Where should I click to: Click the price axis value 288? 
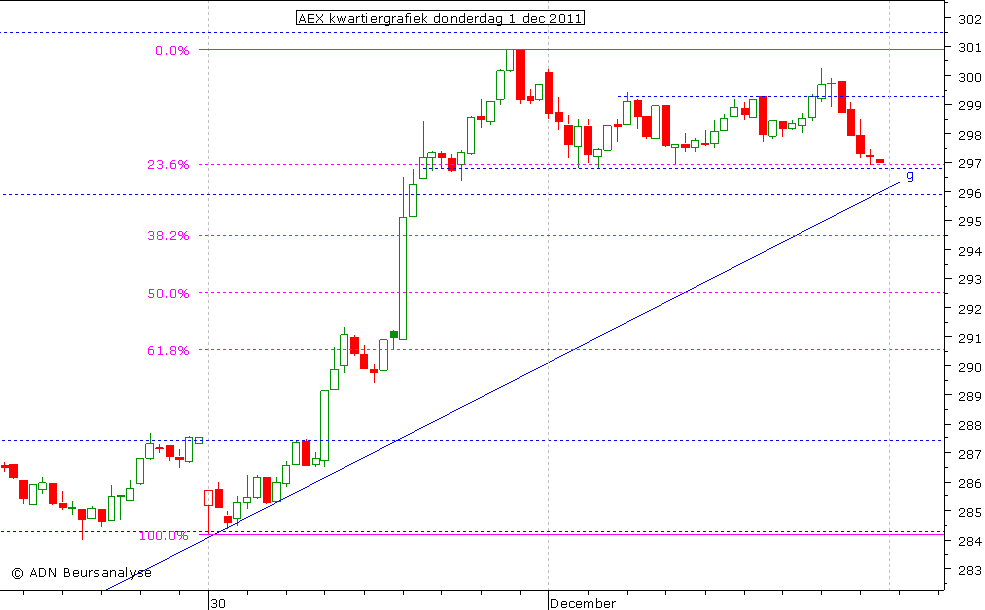click(x=970, y=425)
